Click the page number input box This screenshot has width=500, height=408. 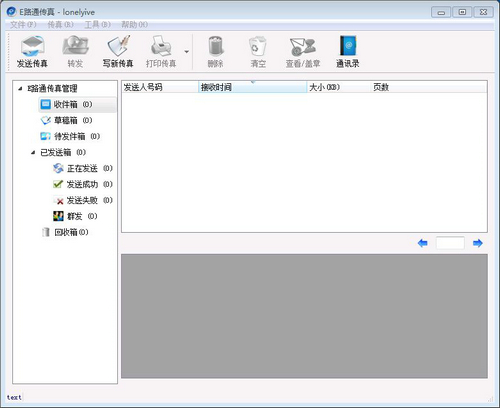tap(450, 243)
